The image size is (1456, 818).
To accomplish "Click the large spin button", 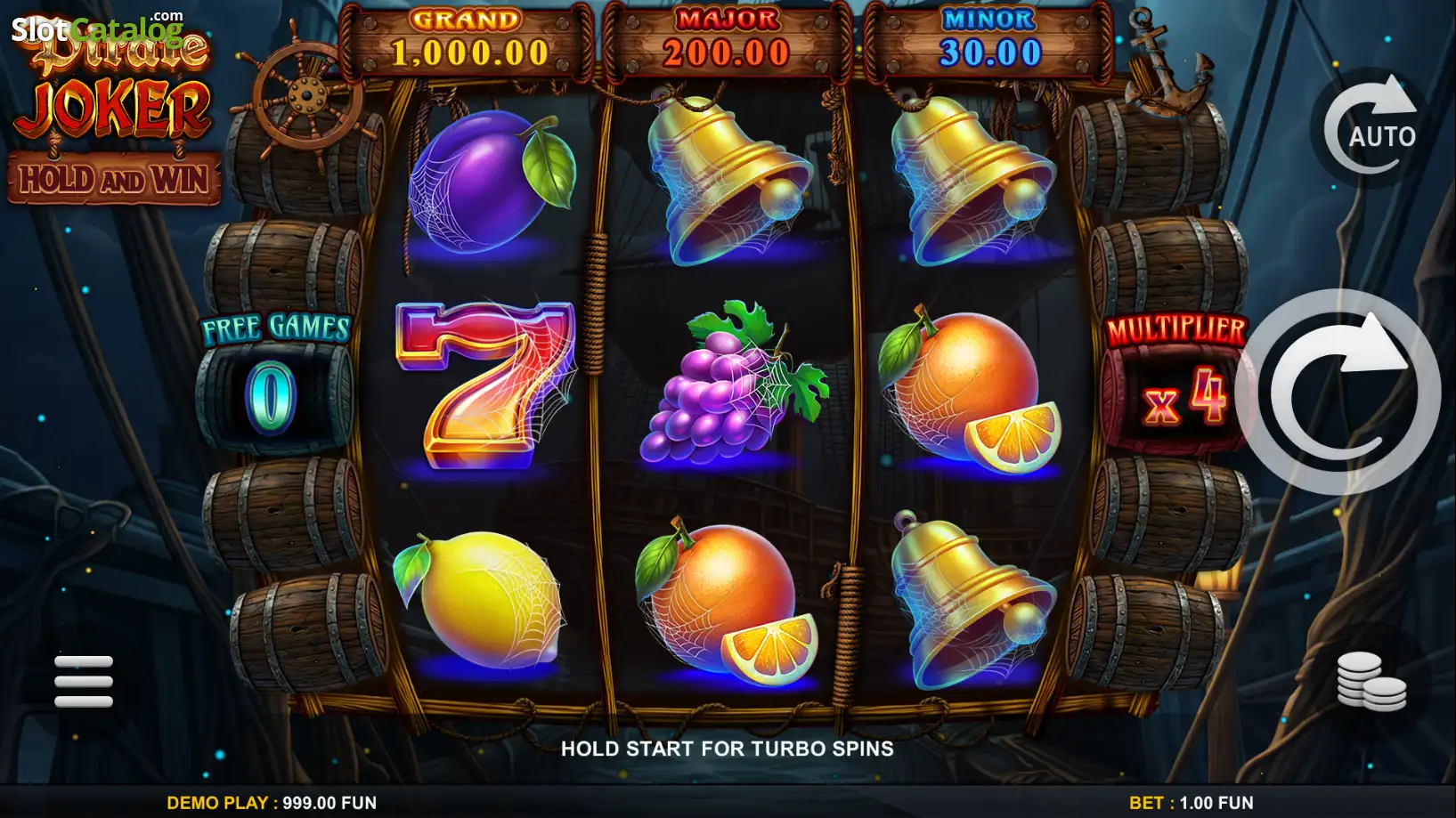I will 1338,392.
